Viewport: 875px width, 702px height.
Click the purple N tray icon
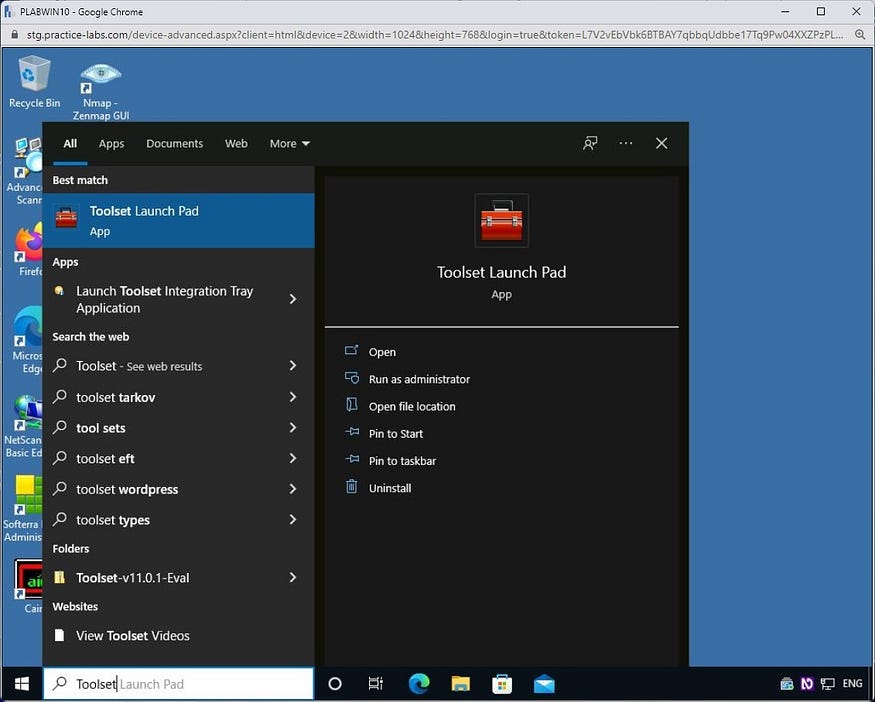807,684
